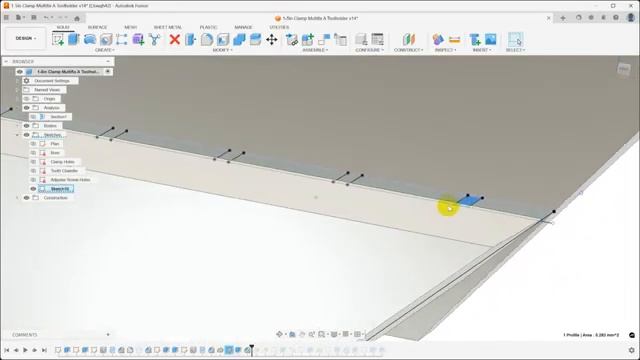Viewport: 640px width, 360px height.
Task: Select the Joint tool in Assemble
Action: point(324,40)
